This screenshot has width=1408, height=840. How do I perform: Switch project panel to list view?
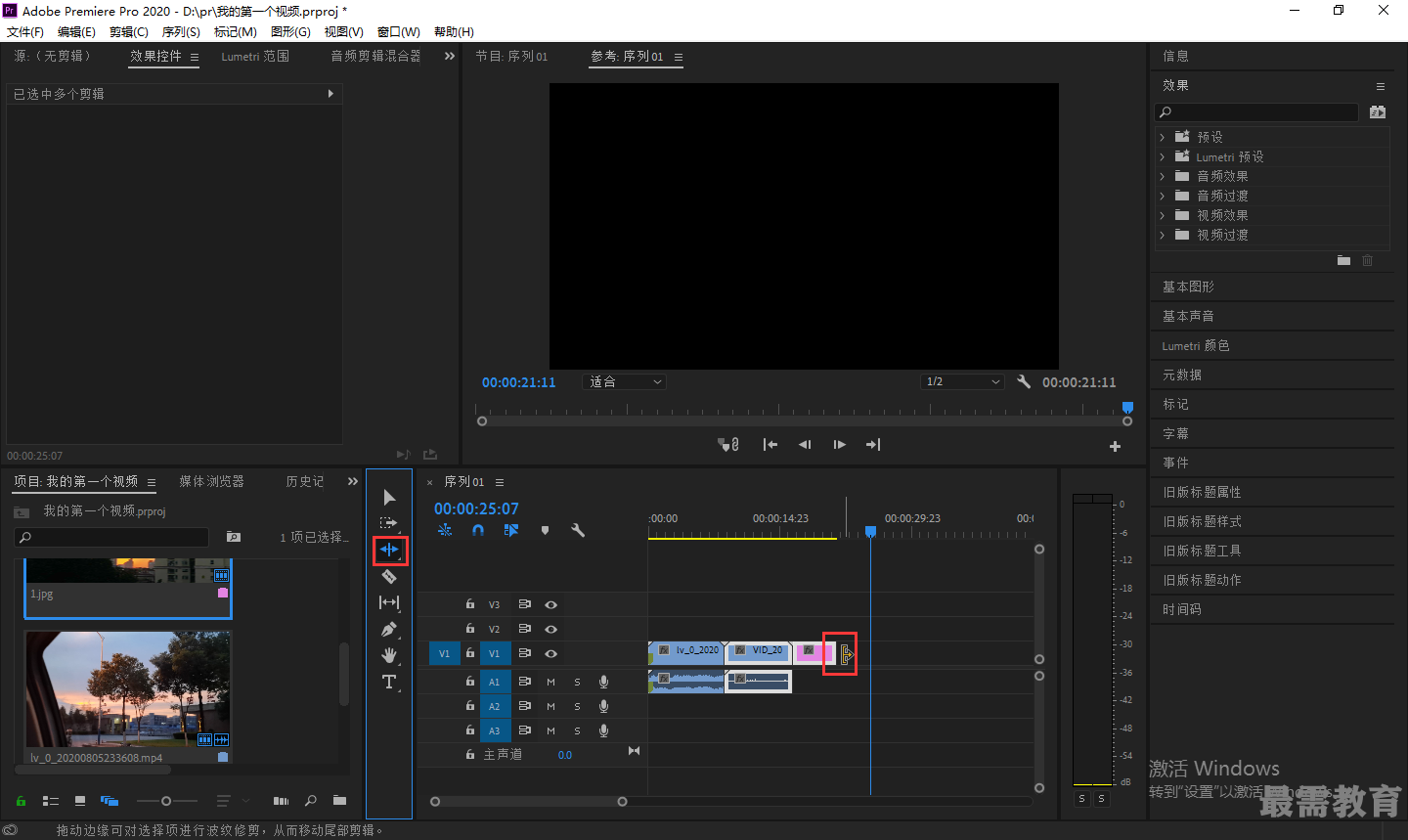click(51, 801)
